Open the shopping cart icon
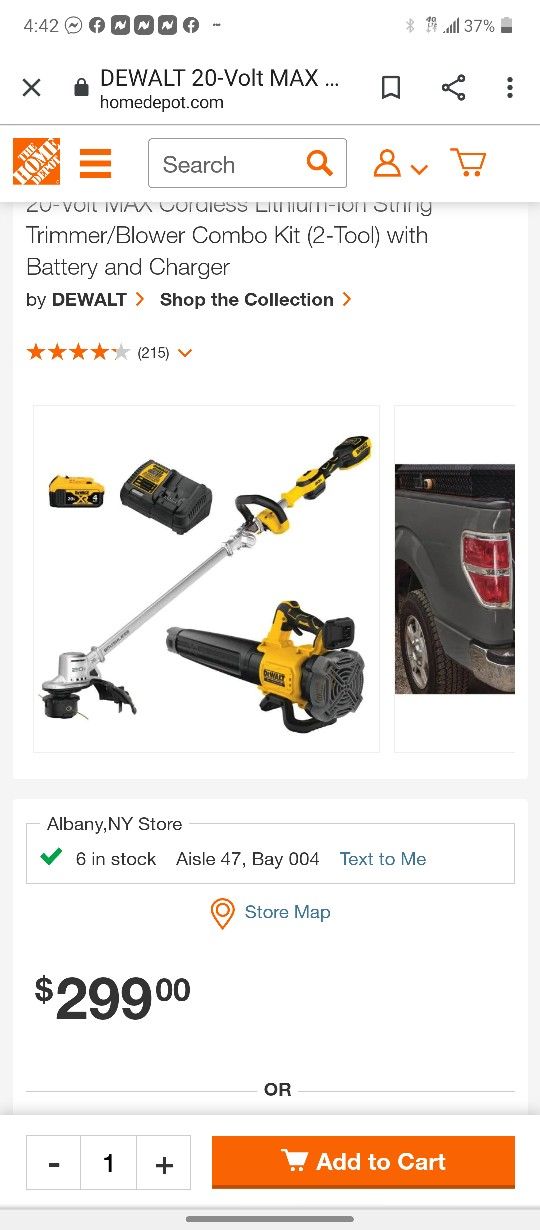This screenshot has height=1230, width=540. (x=468, y=163)
